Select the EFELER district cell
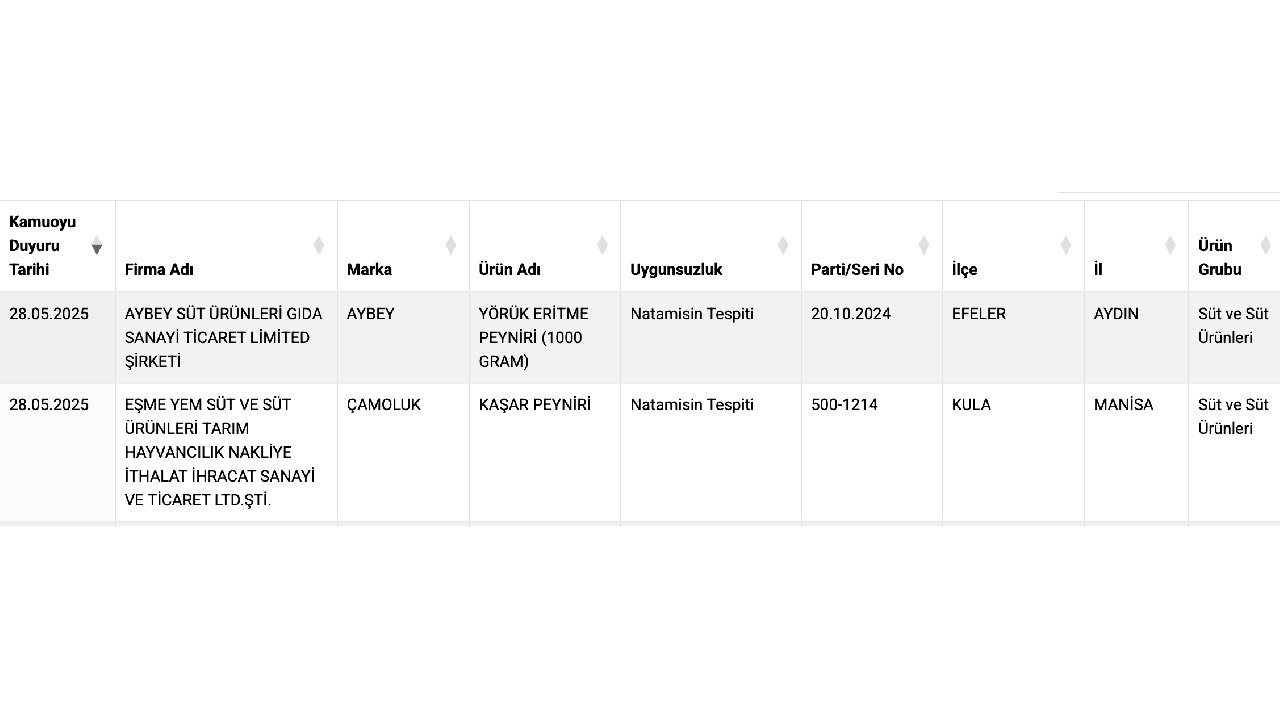Image resolution: width=1280 pixels, height=720 pixels. 1013,338
